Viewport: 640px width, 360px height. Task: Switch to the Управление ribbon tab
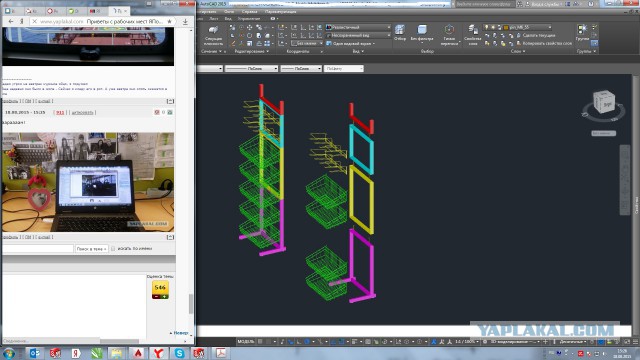249,19
